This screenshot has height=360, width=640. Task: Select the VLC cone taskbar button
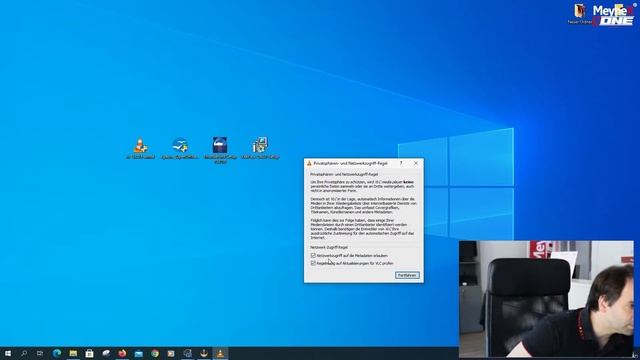220,353
